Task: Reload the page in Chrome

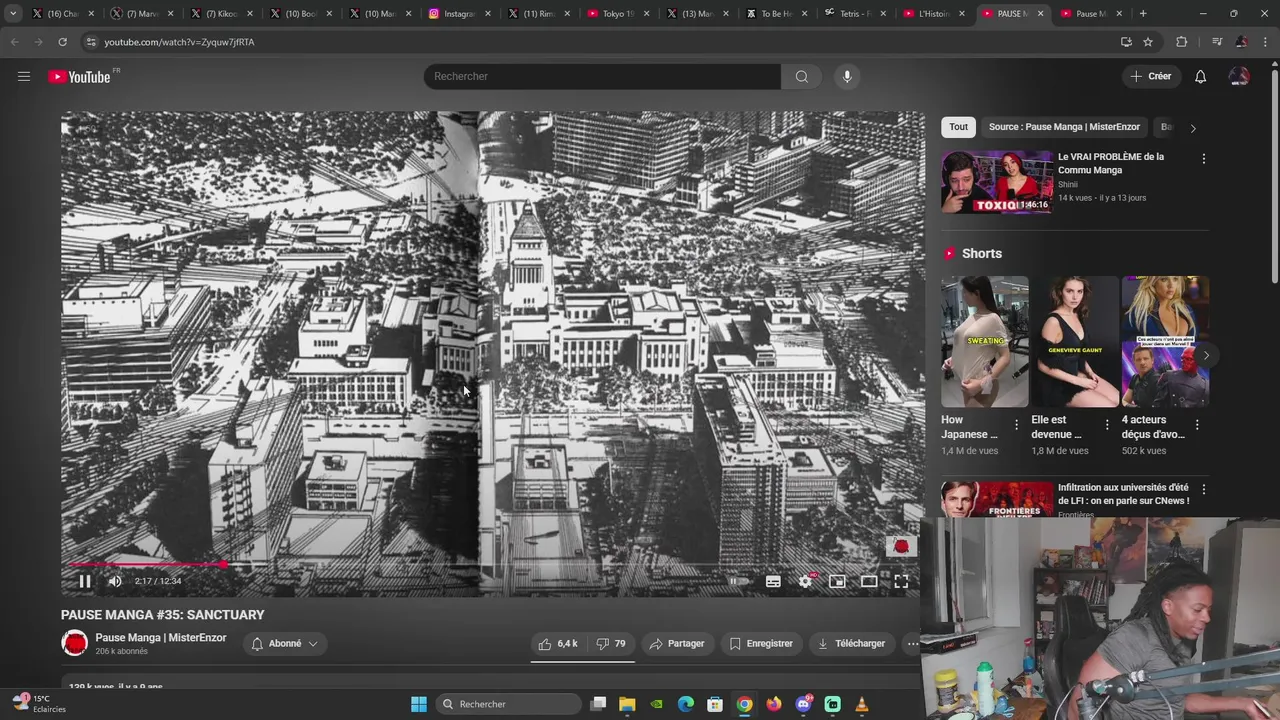Action: click(x=62, y=42)
